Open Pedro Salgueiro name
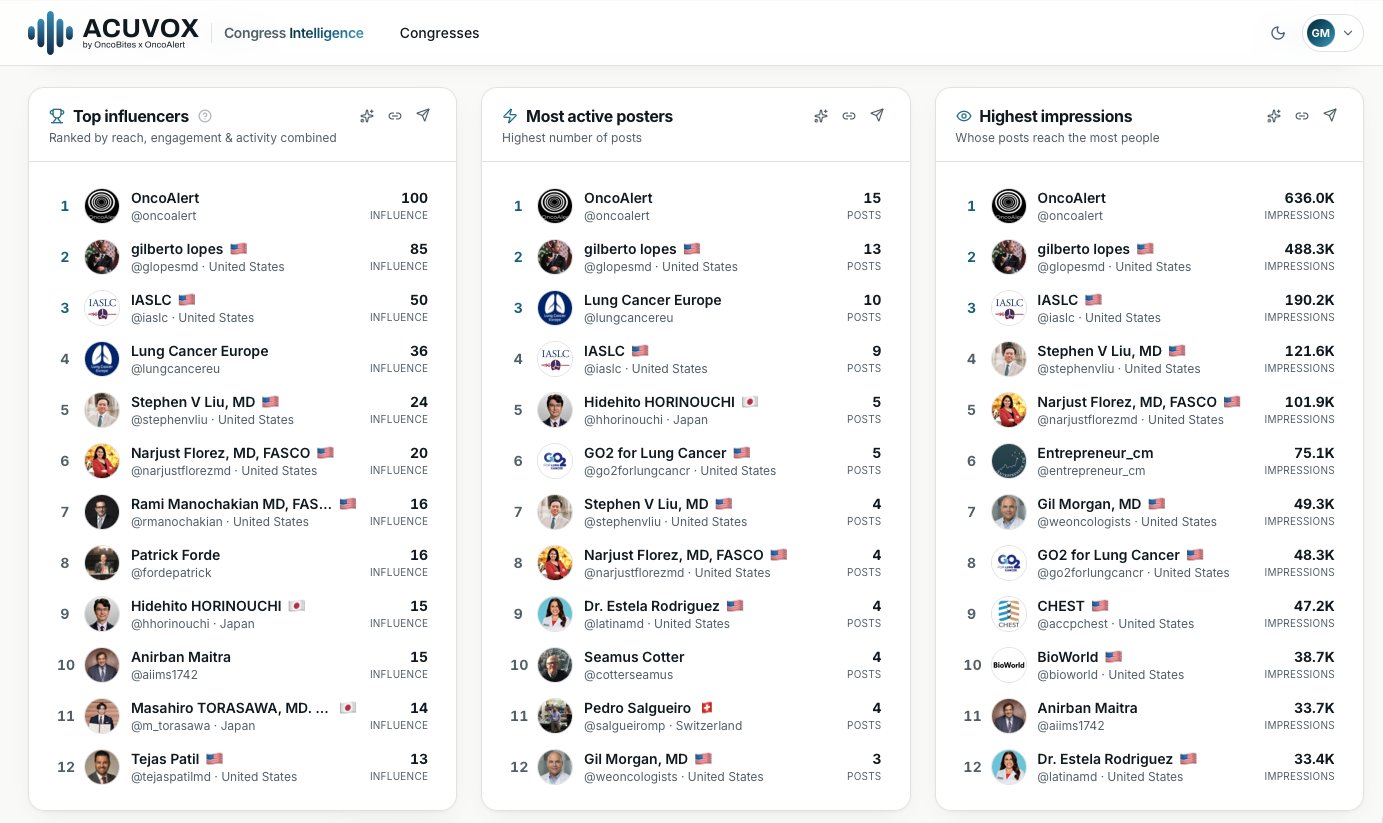 [x=637, y=708]
